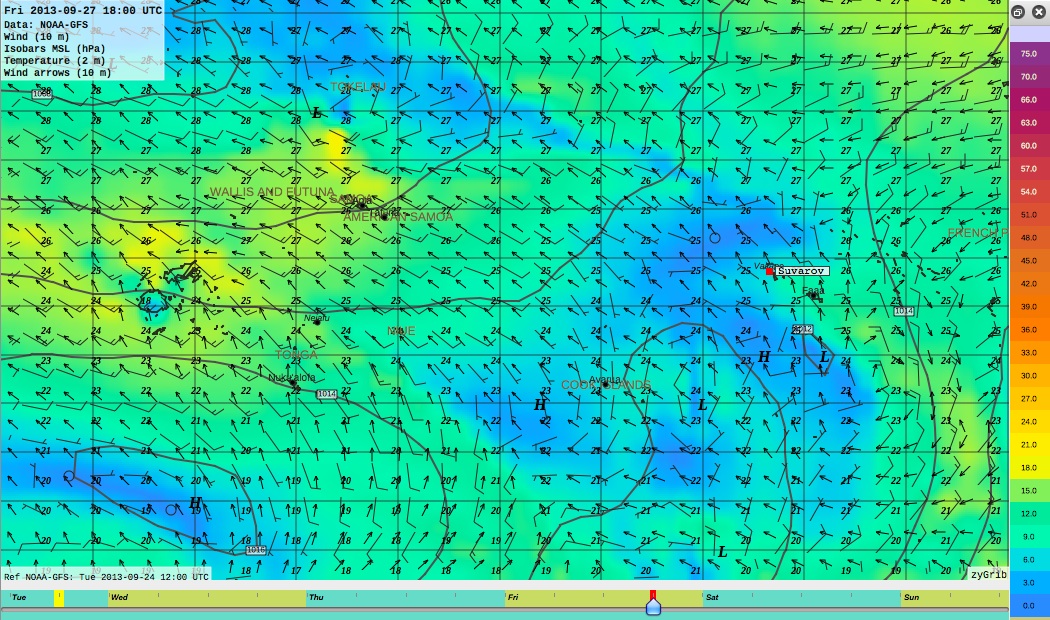Click the low pressure L symbol near Tokelau
Screen dimensions: 1050x620
317,113
